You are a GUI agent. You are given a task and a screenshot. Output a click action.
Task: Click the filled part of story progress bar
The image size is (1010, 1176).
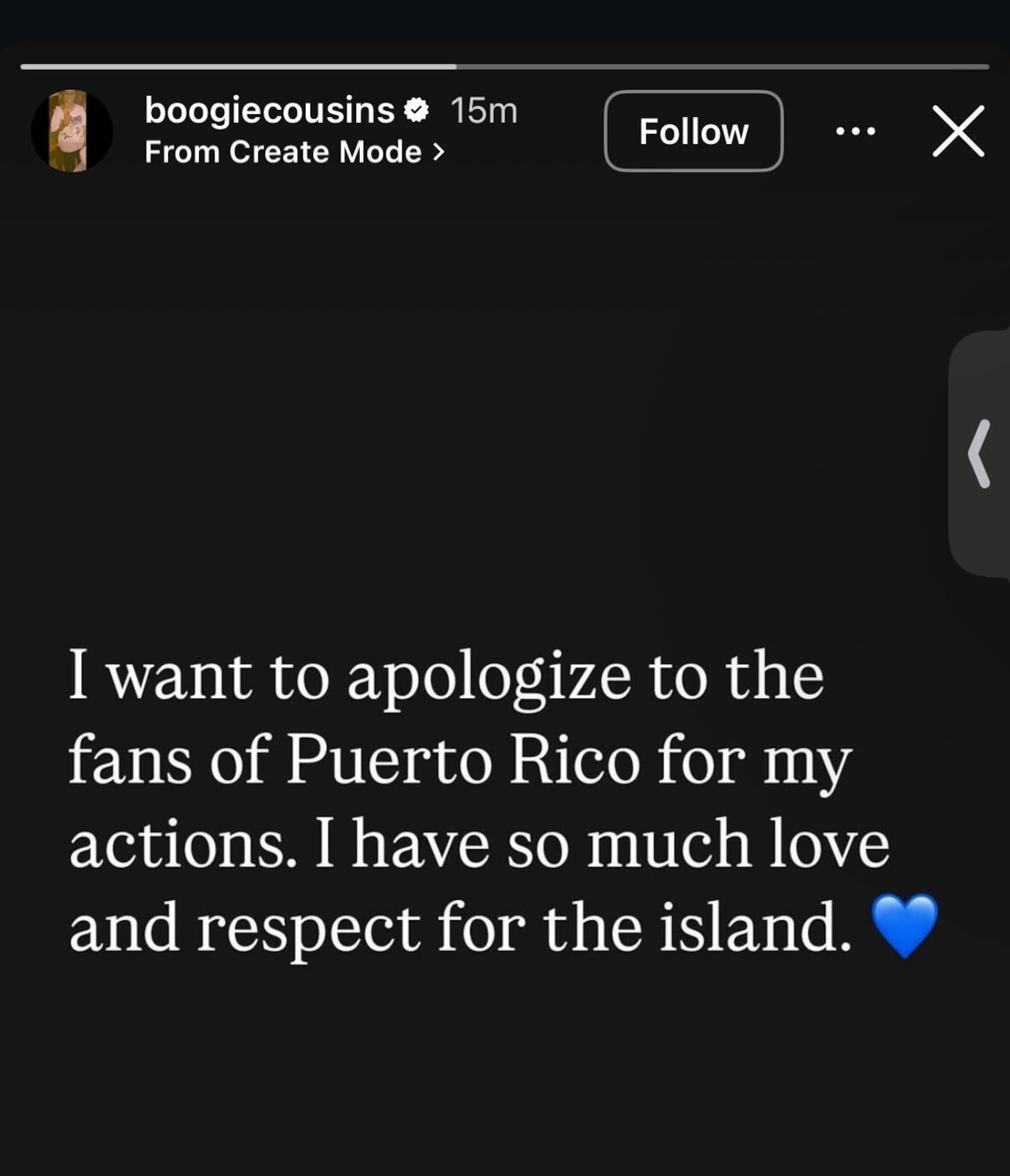[x=238, y=67]
